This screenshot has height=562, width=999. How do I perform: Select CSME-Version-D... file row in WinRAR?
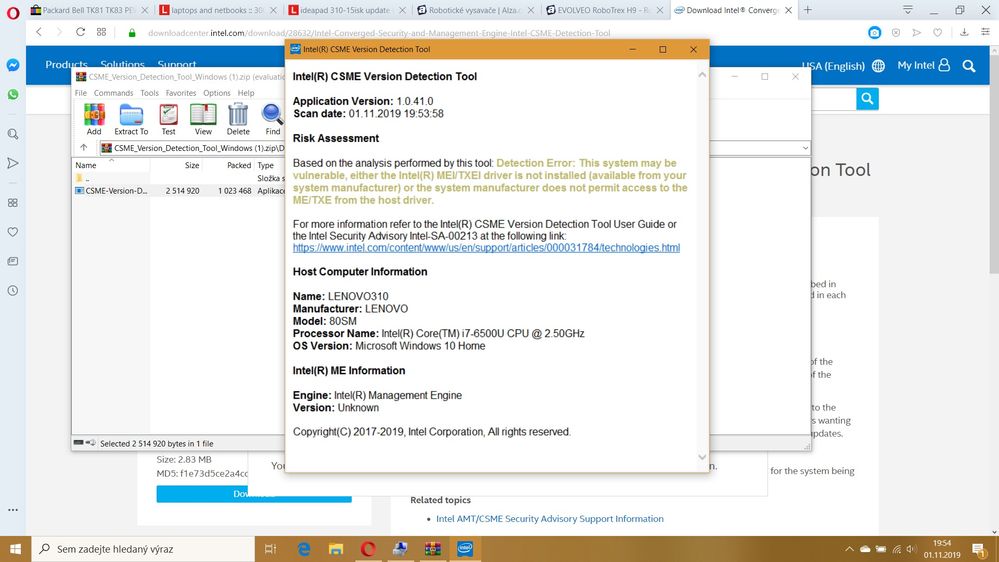coord(179,191)
